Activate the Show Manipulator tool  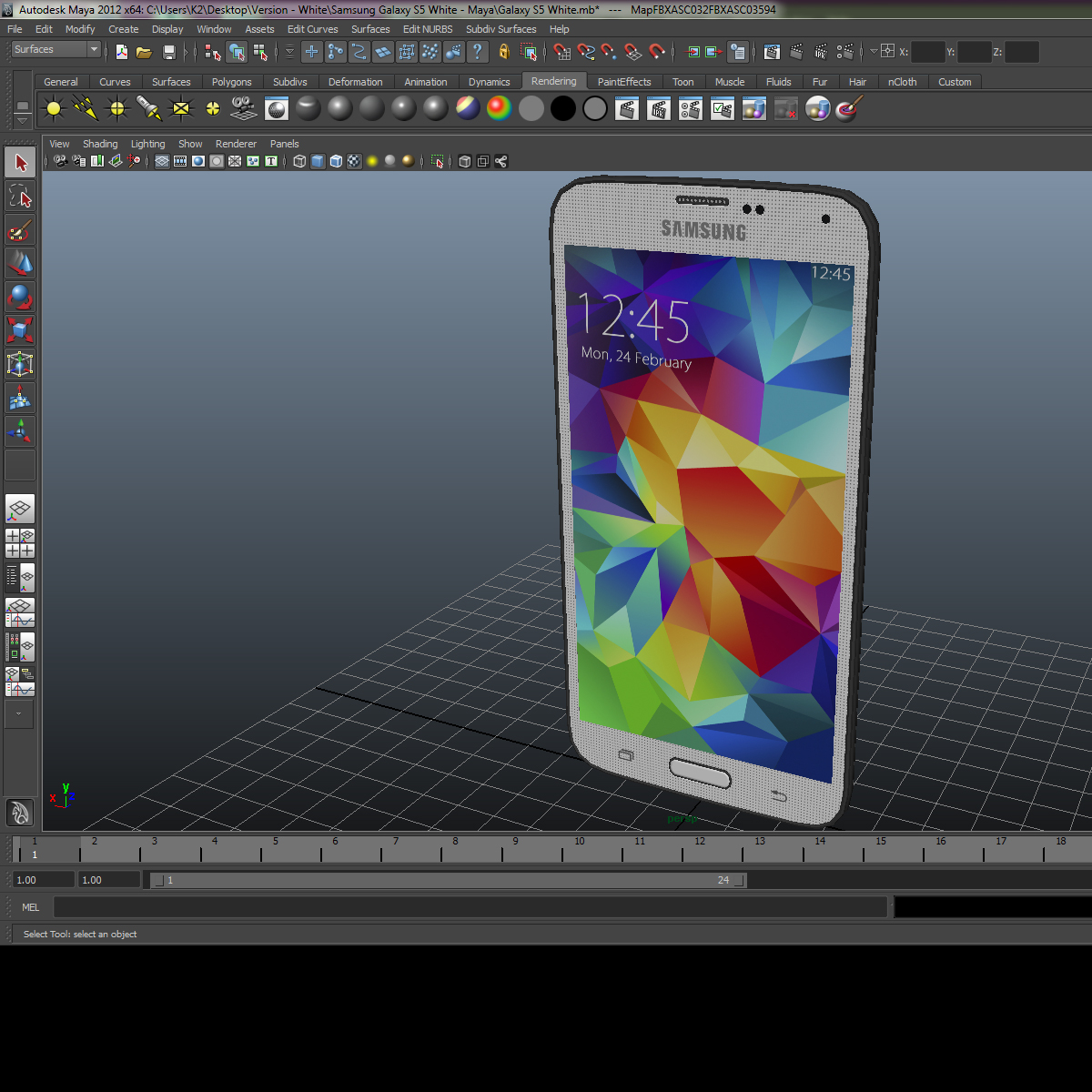point(20,431)
